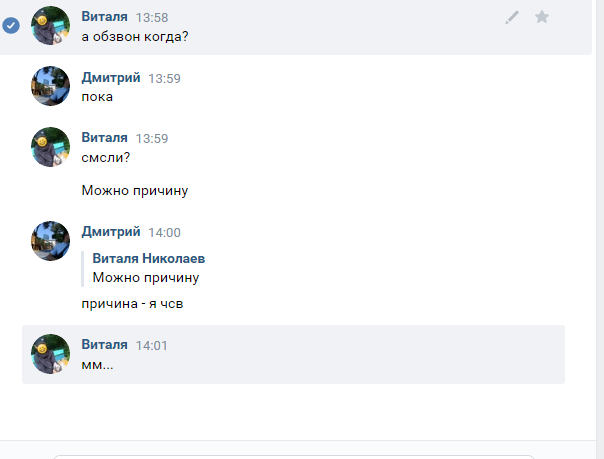604x459 pixels.
Task: Open Дмитрий's avatar at 13:59 message
Action: tap(50, 86)
